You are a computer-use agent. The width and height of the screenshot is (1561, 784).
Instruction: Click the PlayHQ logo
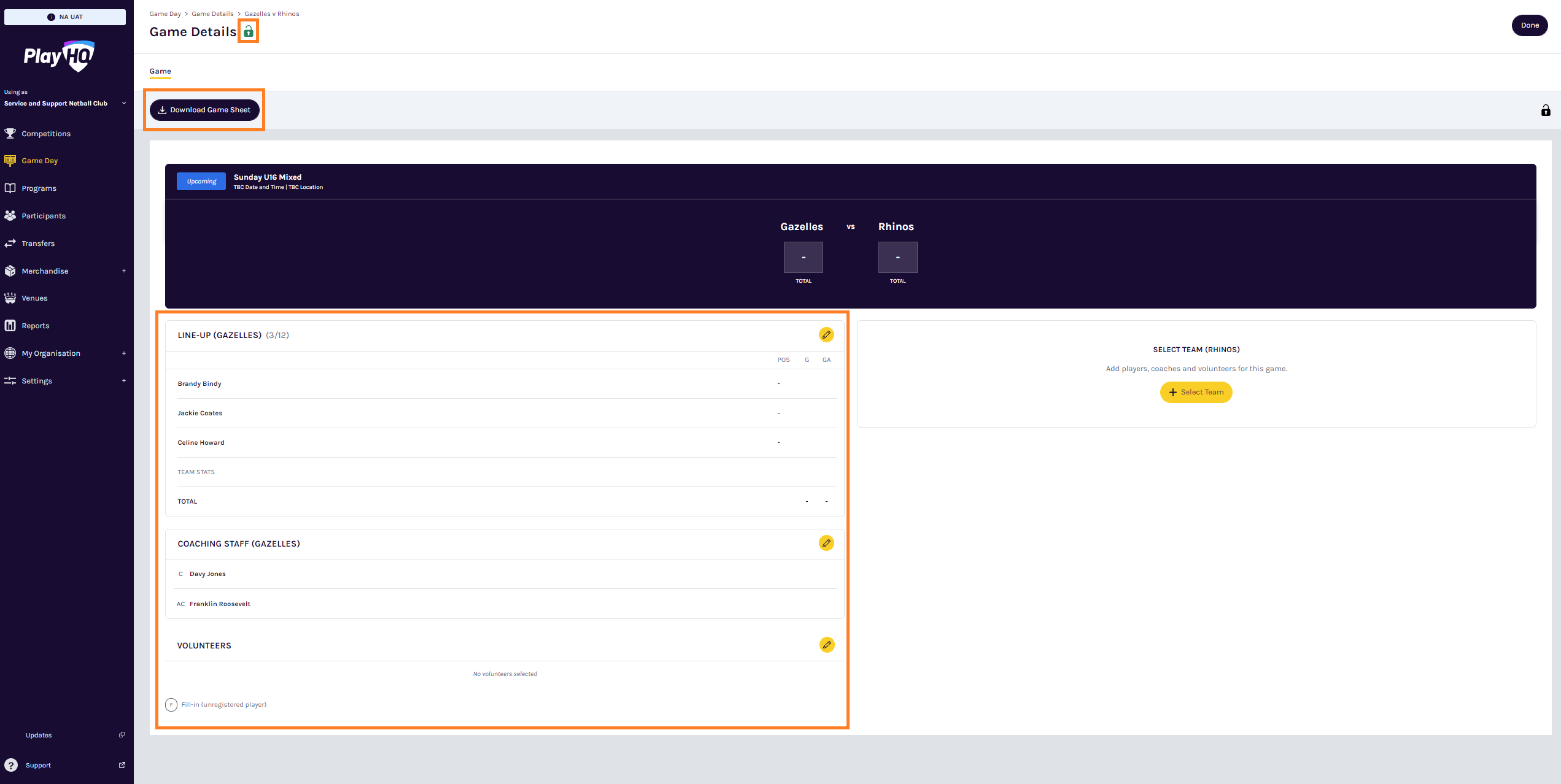click(x=59, y=56)
